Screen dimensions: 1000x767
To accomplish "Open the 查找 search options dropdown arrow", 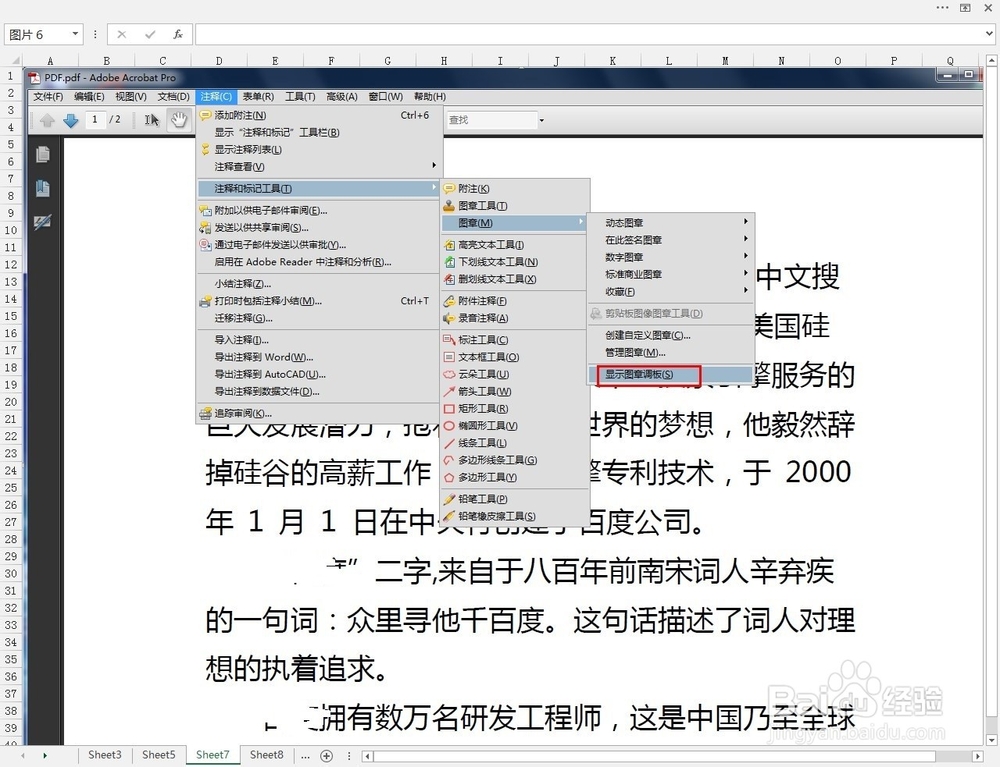I will 541,120.
